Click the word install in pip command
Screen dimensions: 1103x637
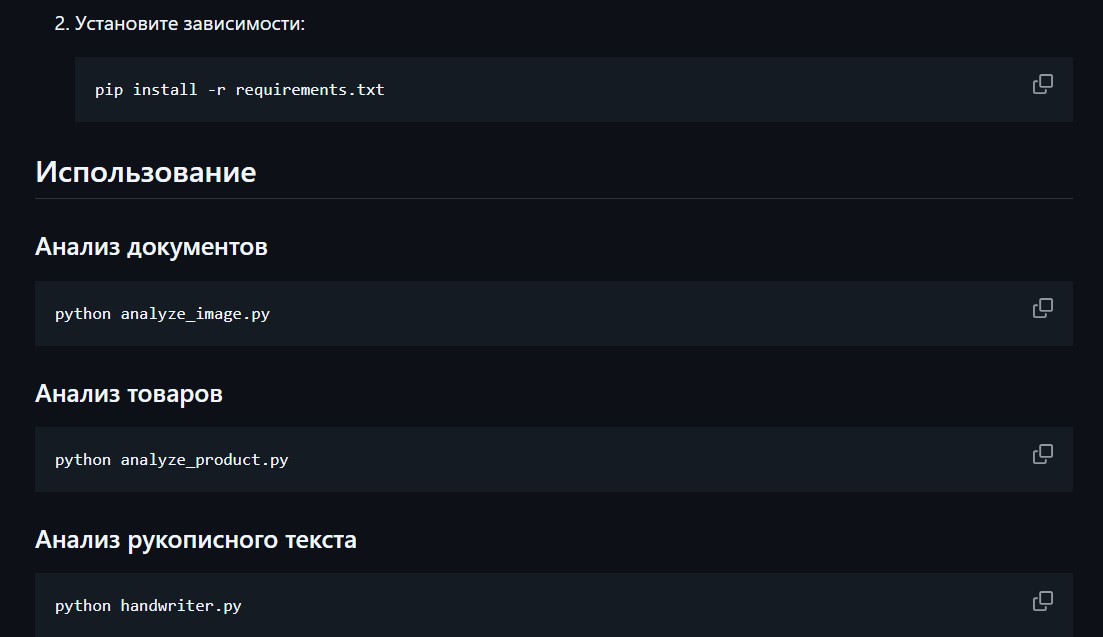pos(165,90)
